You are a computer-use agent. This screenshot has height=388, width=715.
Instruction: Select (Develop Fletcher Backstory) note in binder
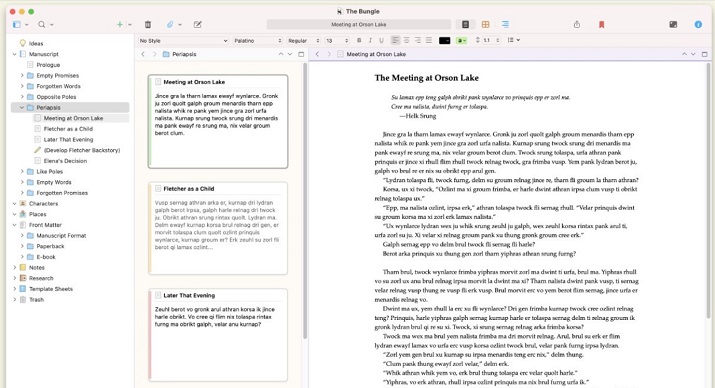click(82, 150)
